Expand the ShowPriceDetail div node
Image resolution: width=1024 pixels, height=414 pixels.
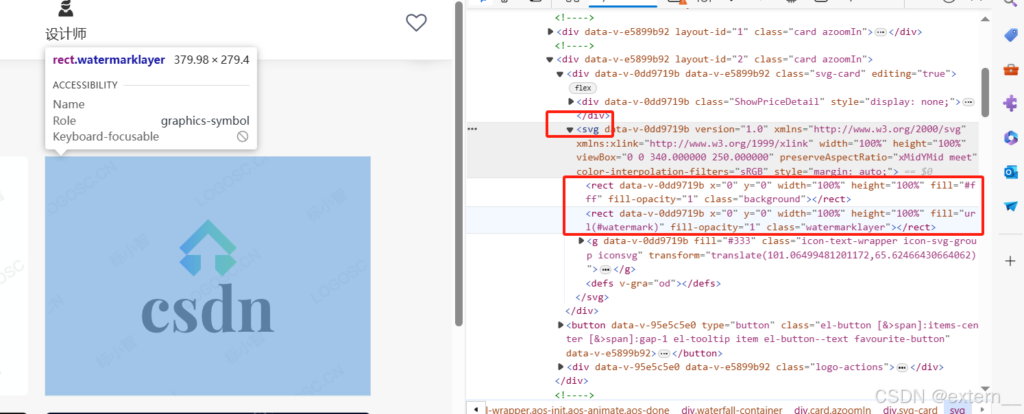point(571,102)
